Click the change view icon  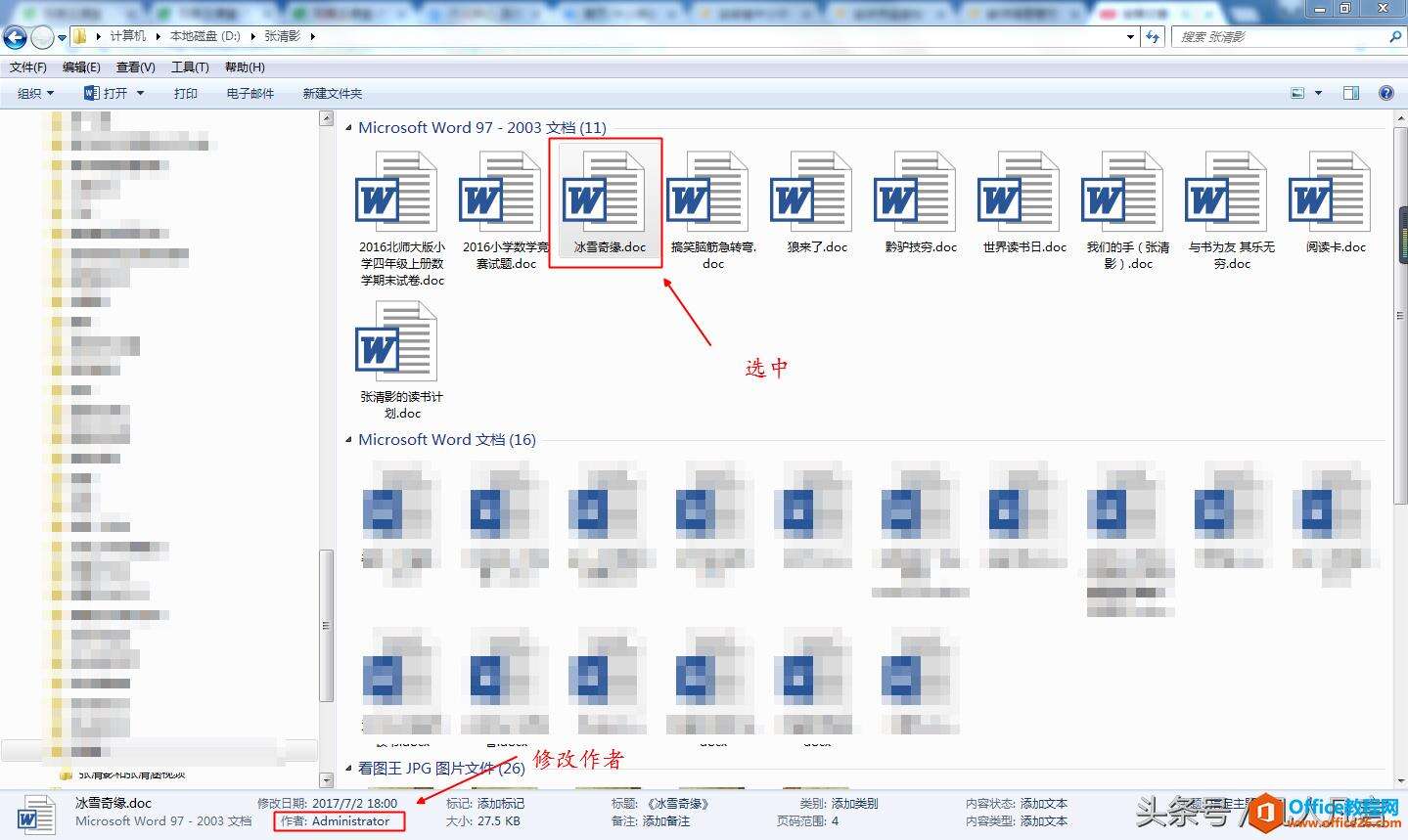pyautogui.click(x=1297, y=93)
